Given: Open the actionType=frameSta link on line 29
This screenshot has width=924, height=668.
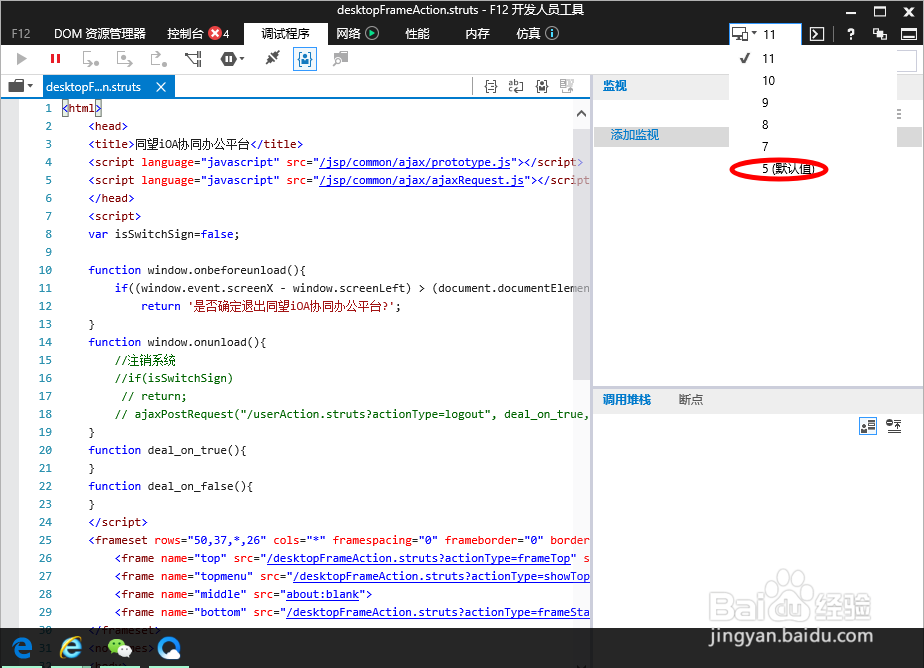Looking at the screenshot, I should [x=438, y=612].
